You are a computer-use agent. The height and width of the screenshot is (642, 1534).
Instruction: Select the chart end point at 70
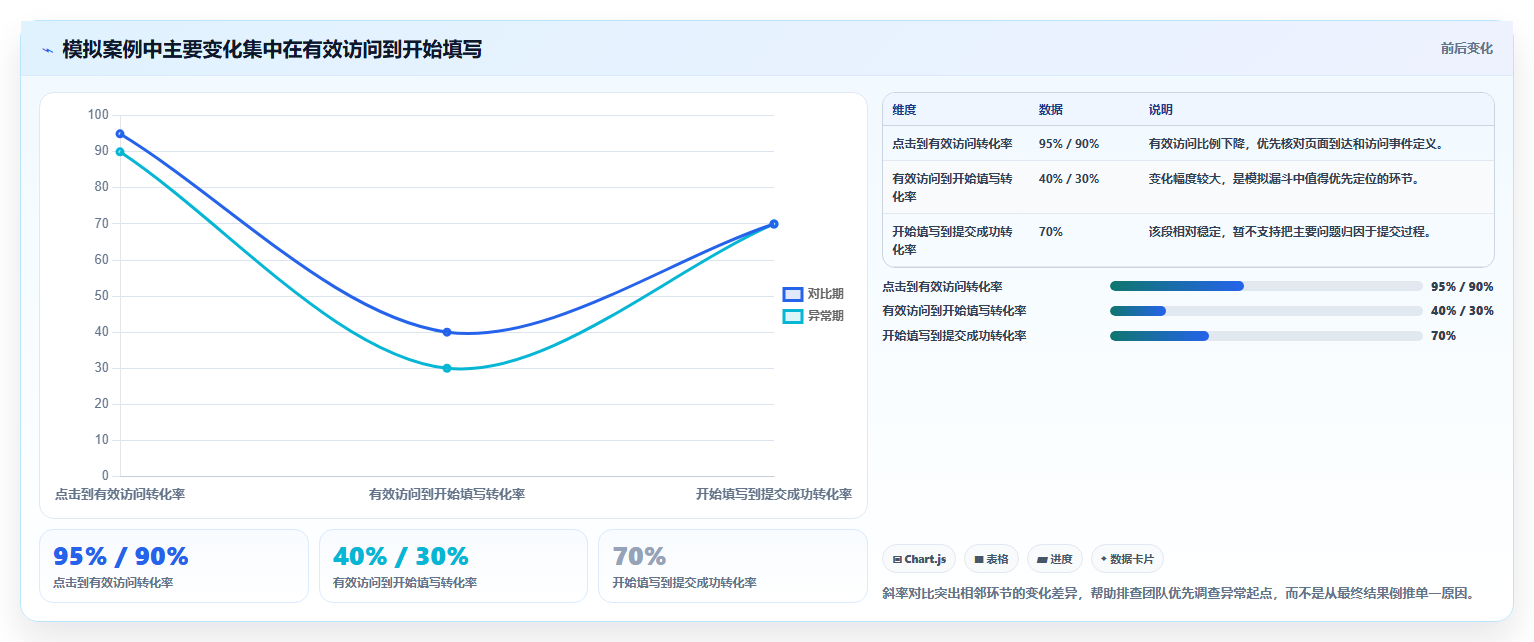tap(774, 224)
